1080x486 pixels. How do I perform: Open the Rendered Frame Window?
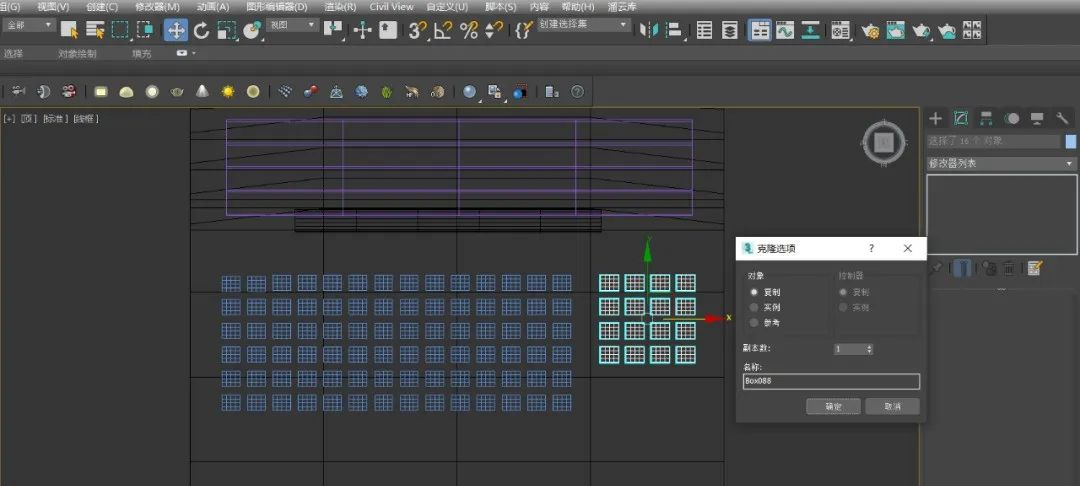[x=895, y=30]
